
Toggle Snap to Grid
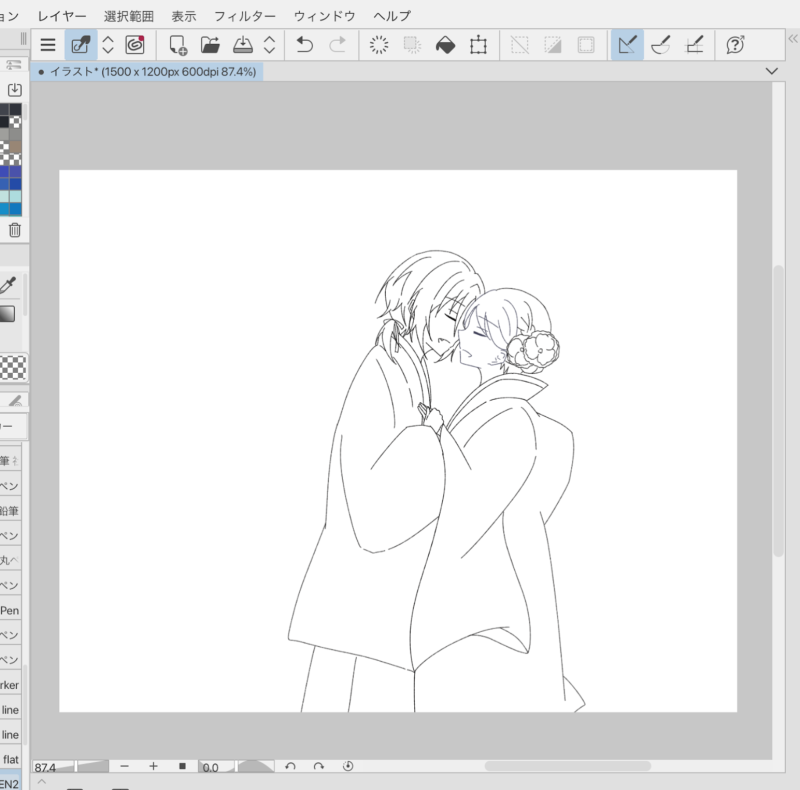tap(694, 45)
